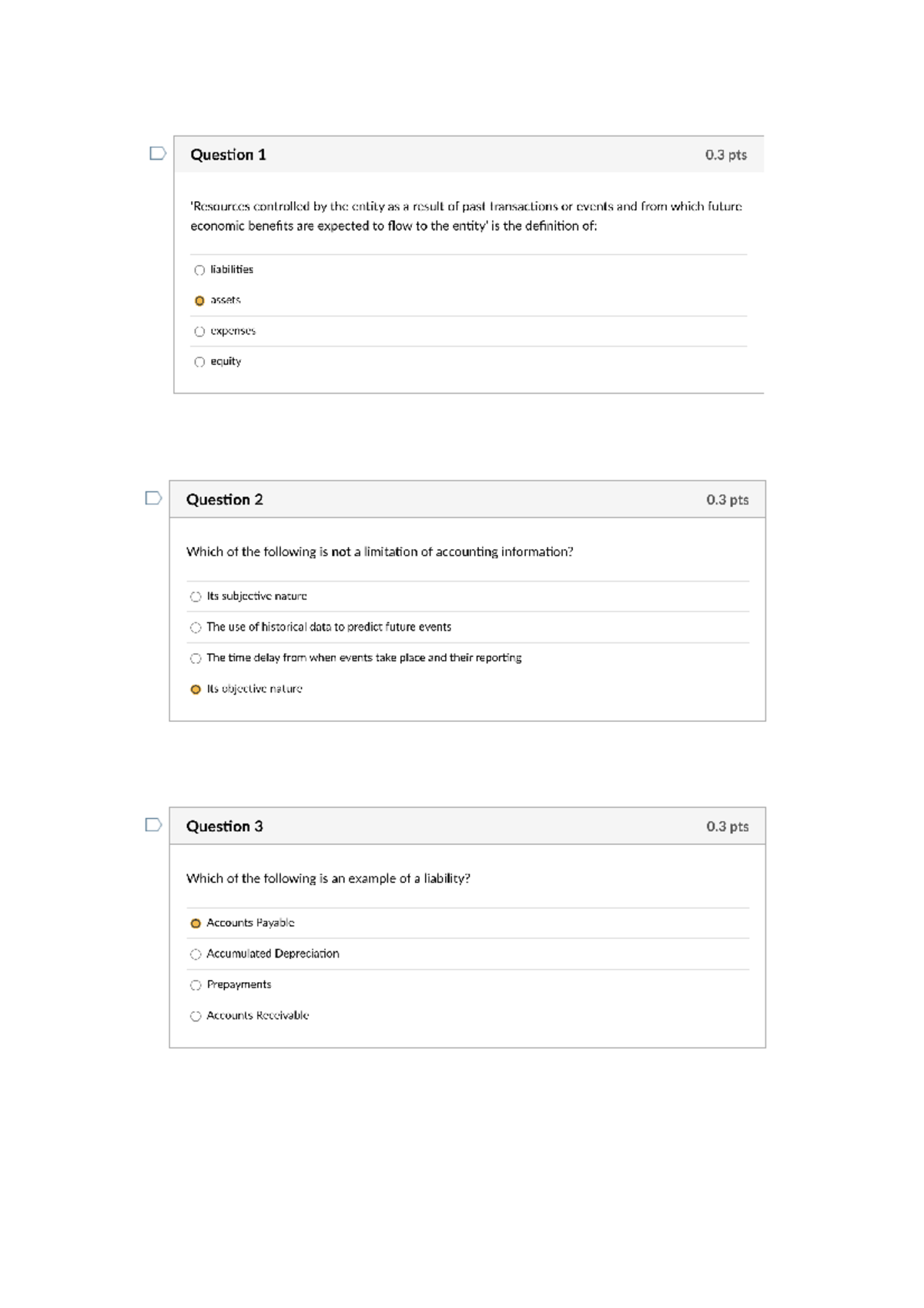Pick the 'Prepayments' radio button
Image resolution: width=924 pixels, height=1308 pixels.
196,985
